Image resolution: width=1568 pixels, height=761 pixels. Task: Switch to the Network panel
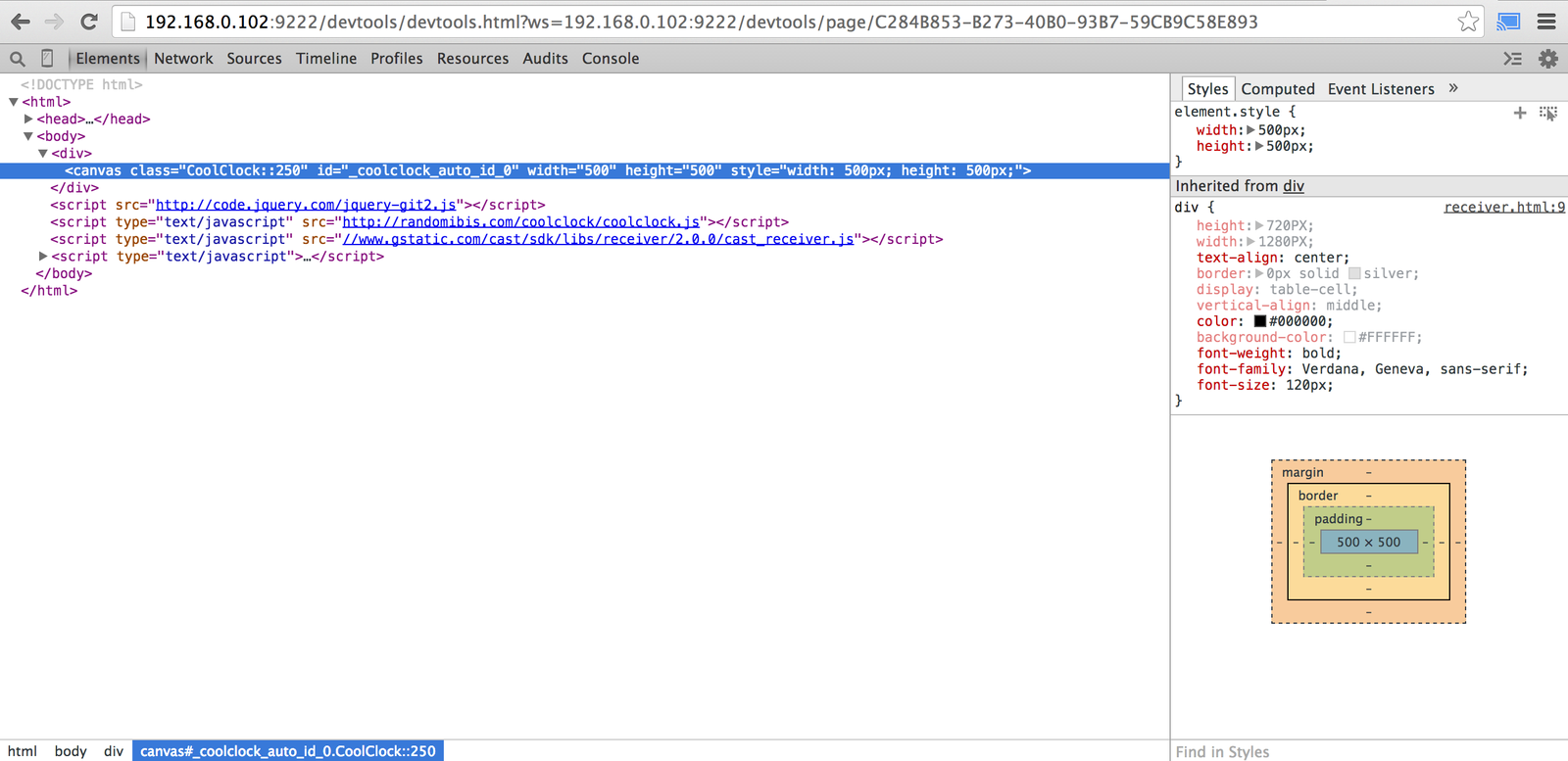coord(183,59)
